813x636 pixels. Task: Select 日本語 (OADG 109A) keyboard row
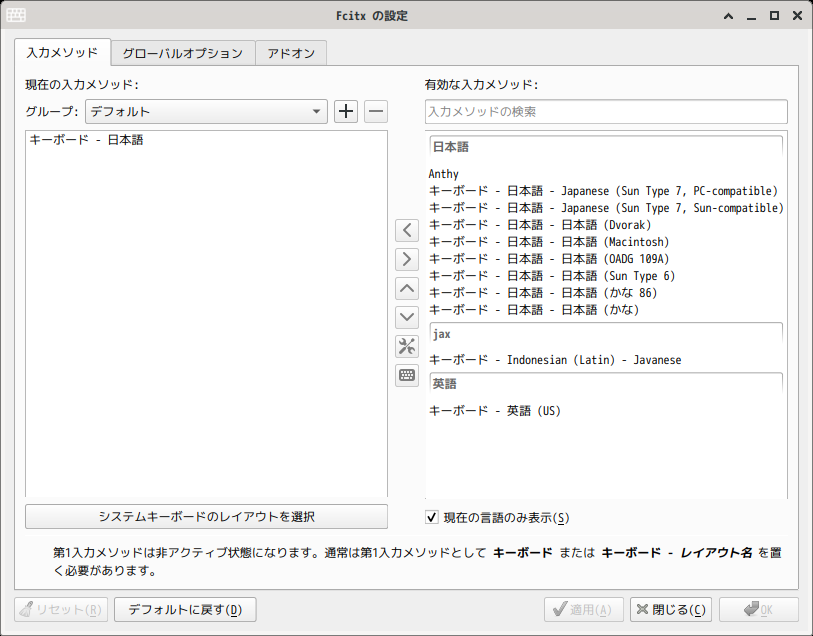pos(605,259)
